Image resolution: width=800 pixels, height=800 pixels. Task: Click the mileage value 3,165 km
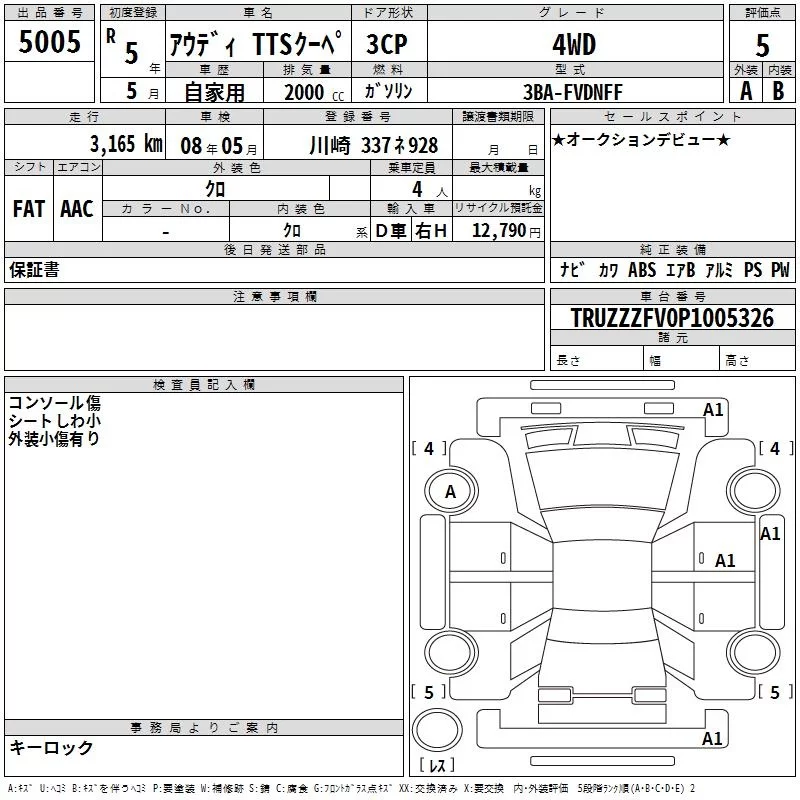(125, 143)
